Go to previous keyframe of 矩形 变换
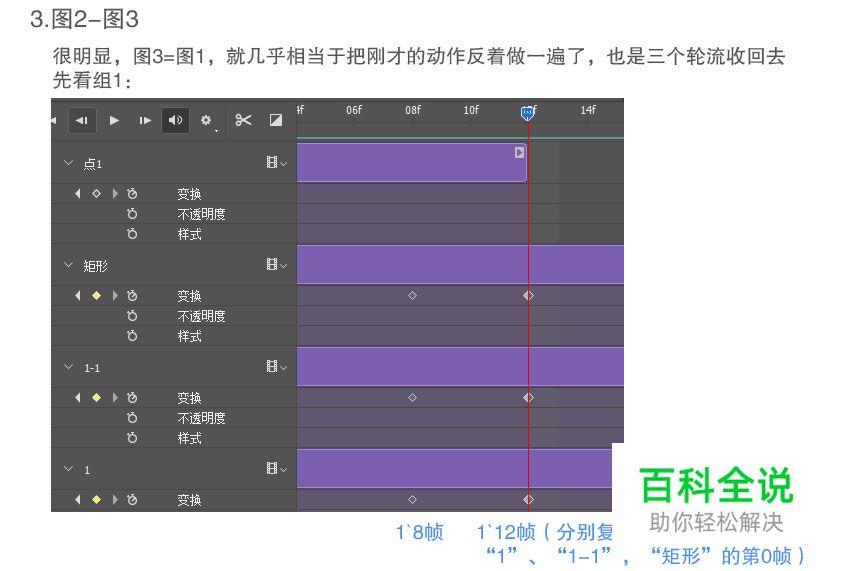This screenshot has height=571, width=850. 78,296
